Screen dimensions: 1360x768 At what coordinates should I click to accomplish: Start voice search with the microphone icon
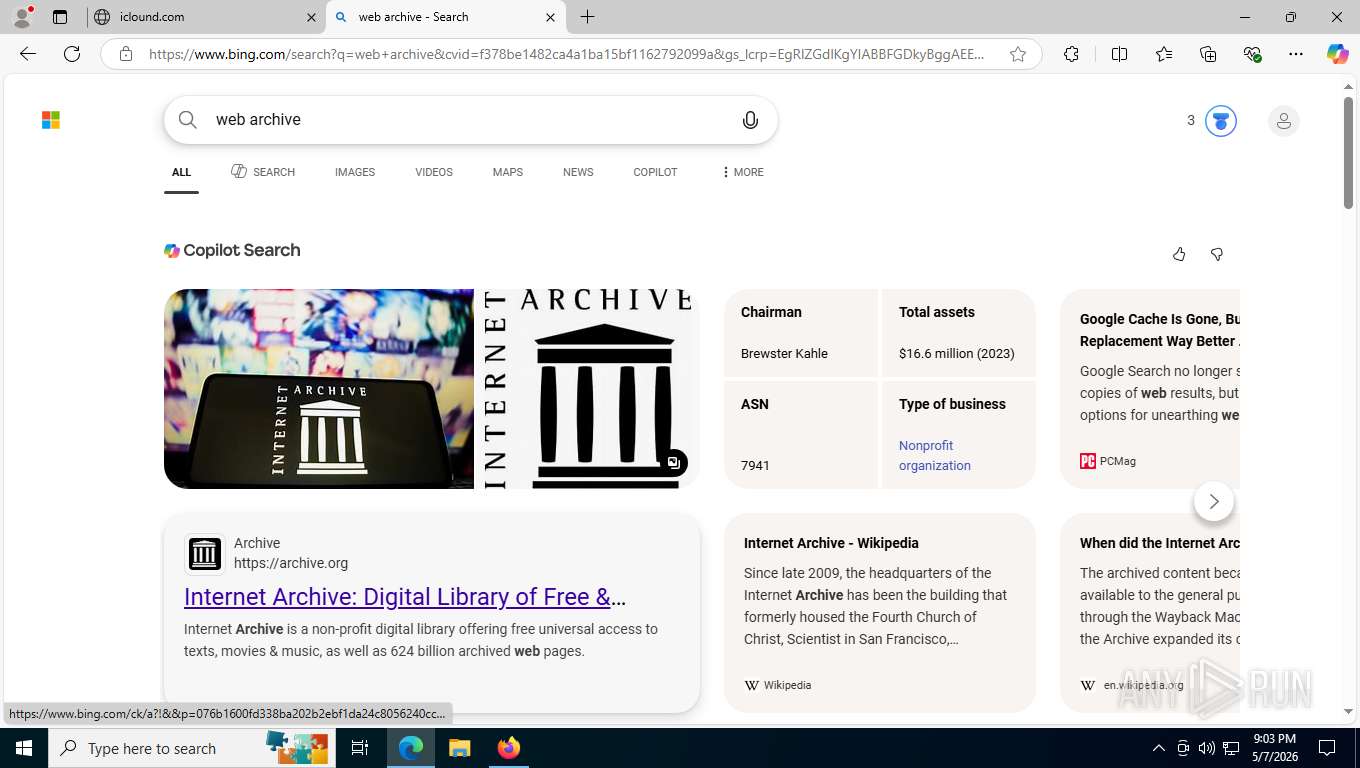pyautogui.click(x=750, y=120)
